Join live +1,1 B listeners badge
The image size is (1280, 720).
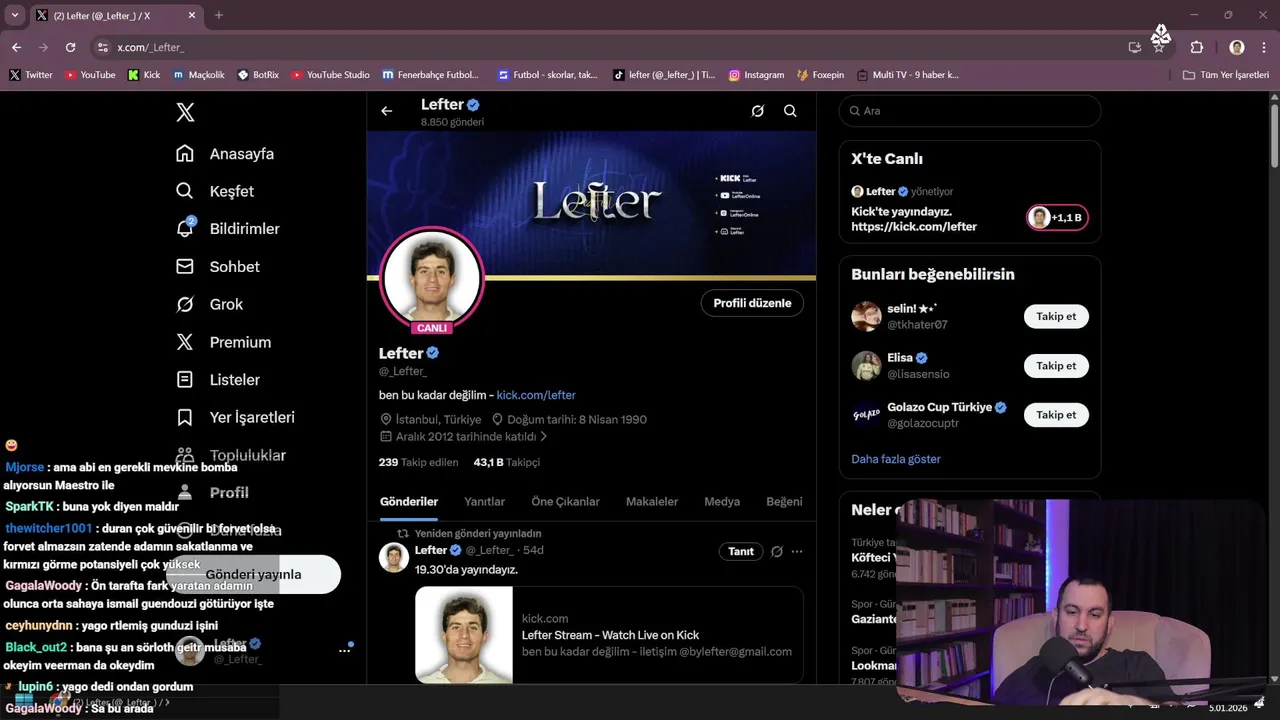point(1057,218)
